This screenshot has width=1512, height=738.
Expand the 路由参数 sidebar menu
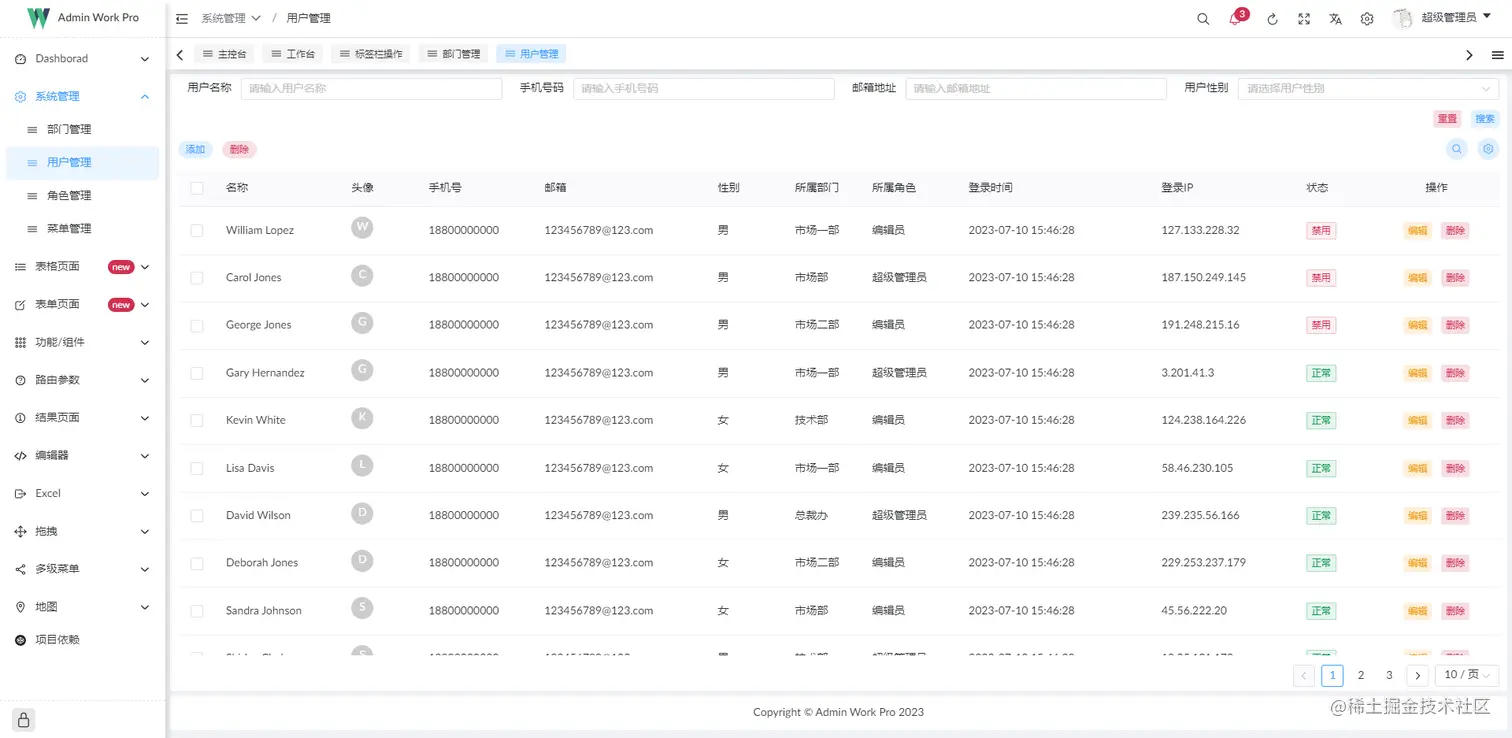tap(82, 380)
